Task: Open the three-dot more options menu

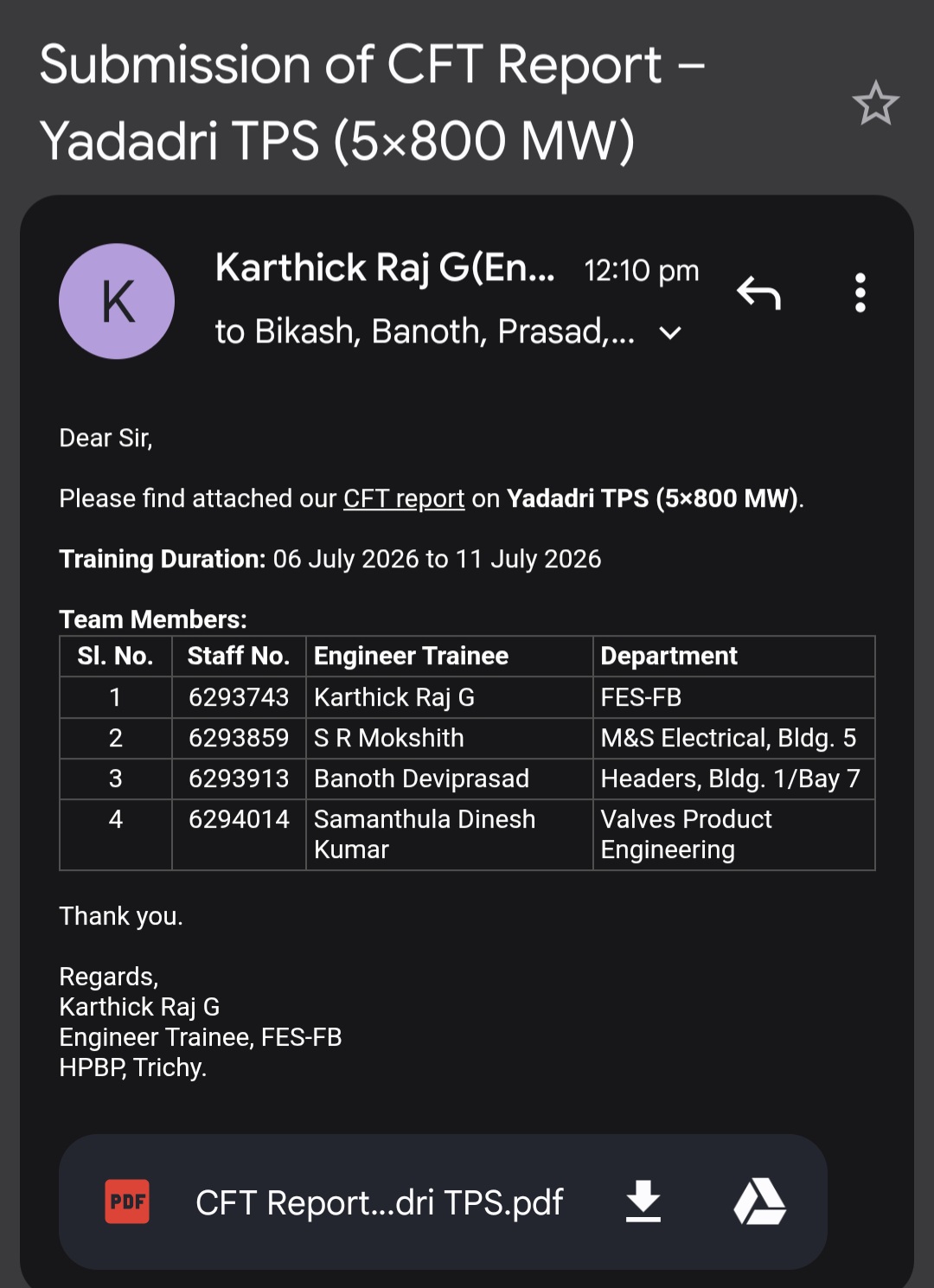Action: (860, 293)
